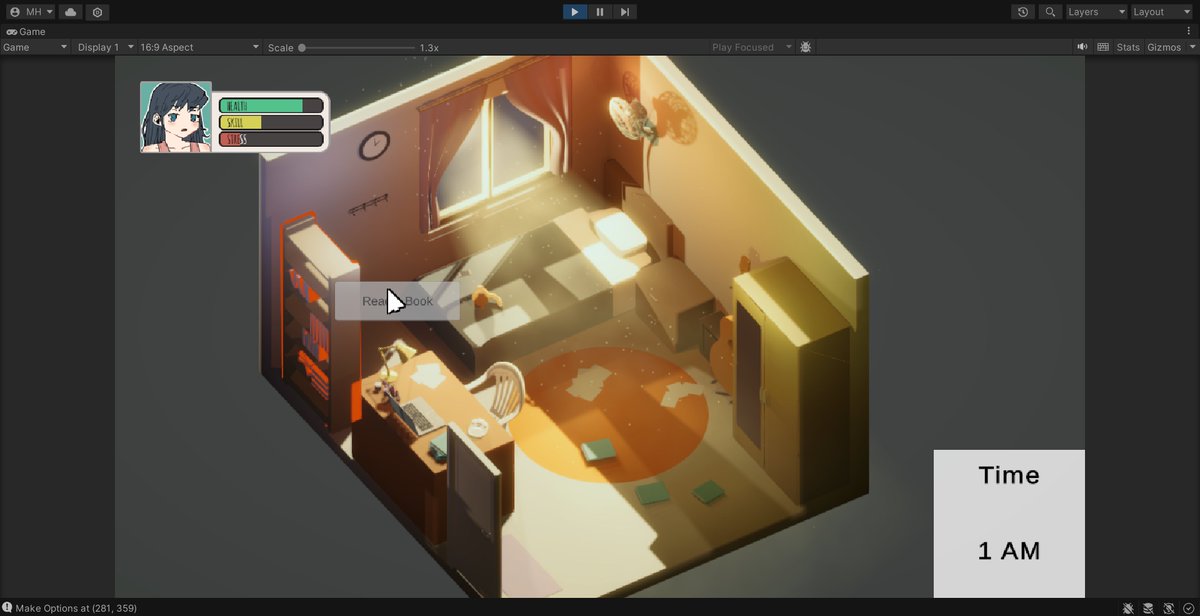
Task: Switch to the Game tab
Action: coord(25,31)
